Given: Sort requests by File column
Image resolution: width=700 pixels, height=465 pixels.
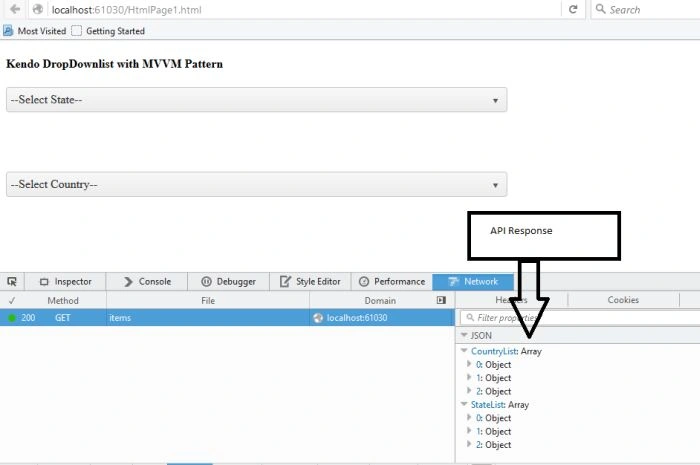Looking at the screenshot, I should tap(208, 301).
